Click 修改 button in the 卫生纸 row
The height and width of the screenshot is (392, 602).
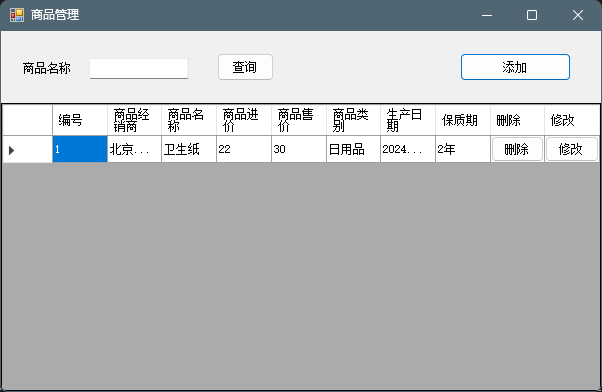(572, 149)
